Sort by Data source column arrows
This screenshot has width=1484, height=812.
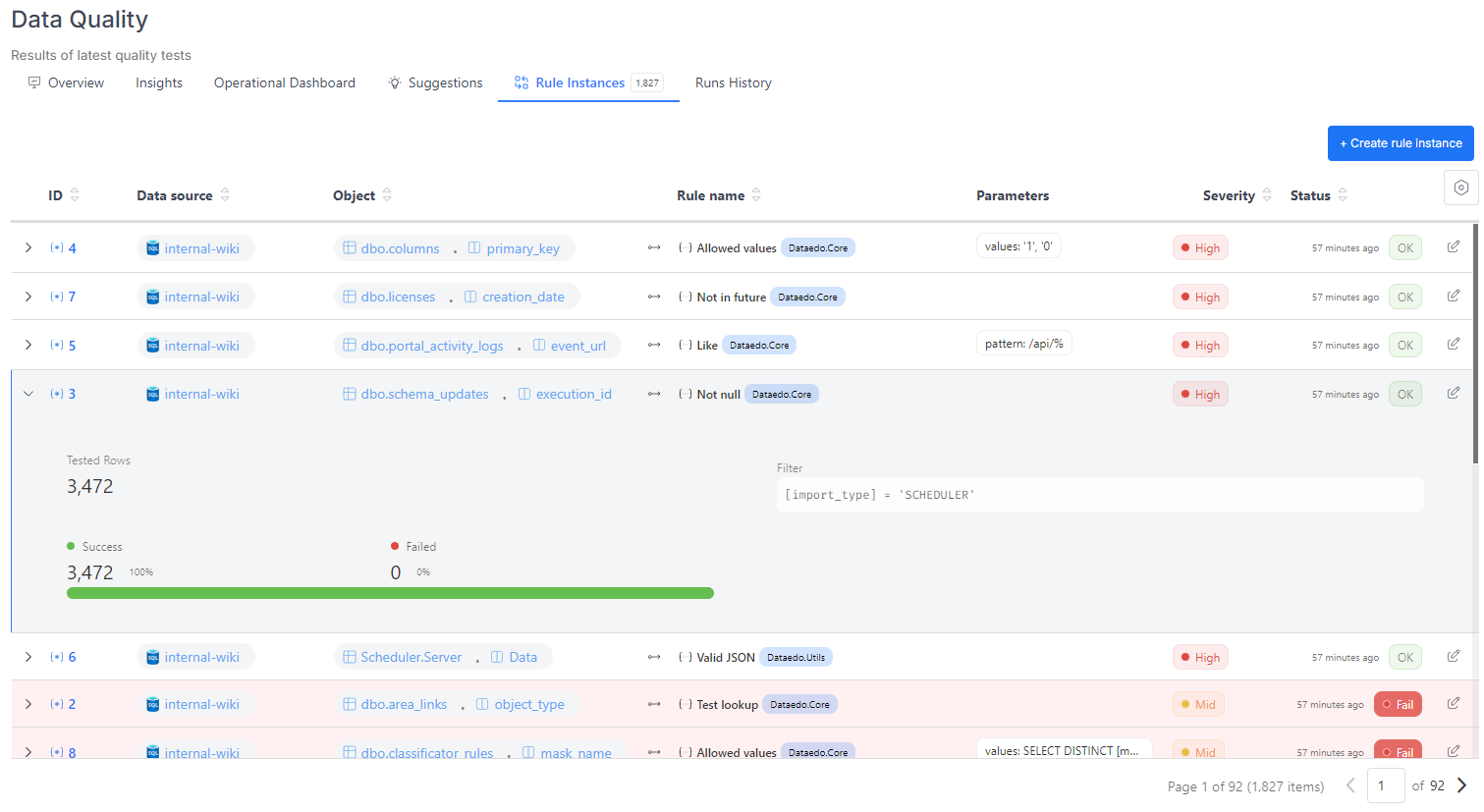click(225, 195)
